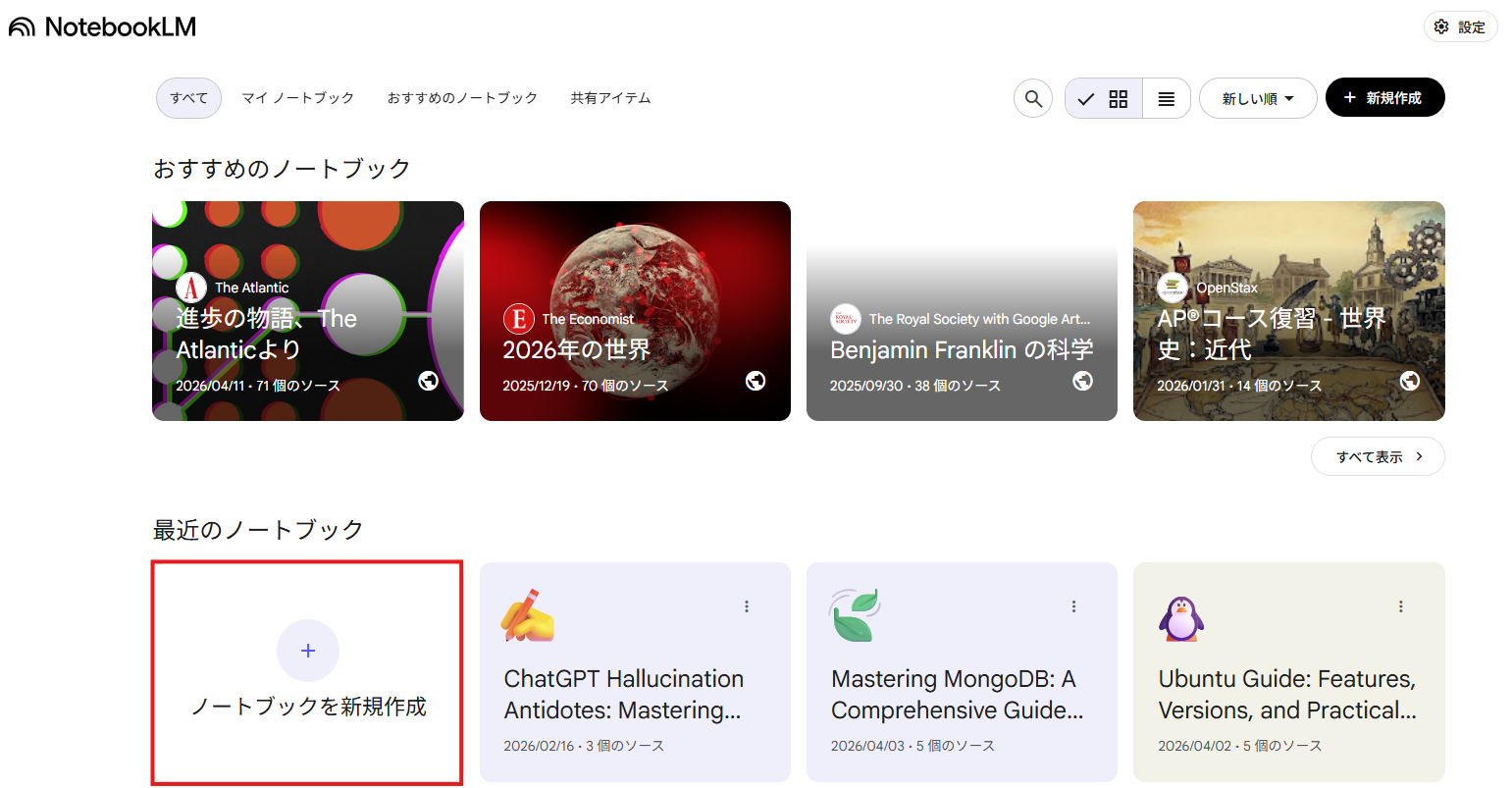Click すべて表示 to show all notebooks
The image size is (1512, 788).
pyautogui.click(x=1378, y=456)
